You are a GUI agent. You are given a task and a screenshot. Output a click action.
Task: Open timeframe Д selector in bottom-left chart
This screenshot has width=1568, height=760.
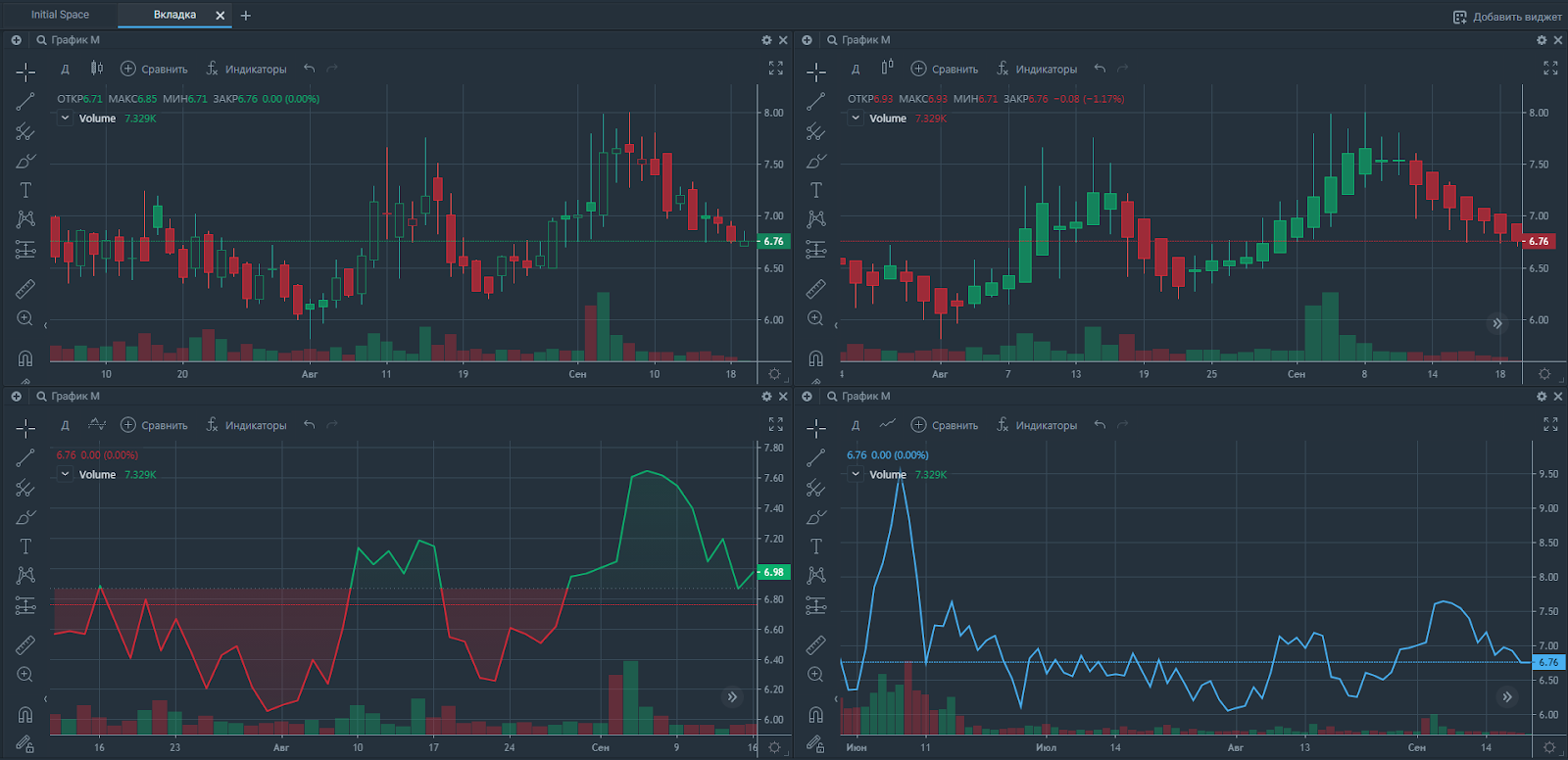[x=65, y=426]
